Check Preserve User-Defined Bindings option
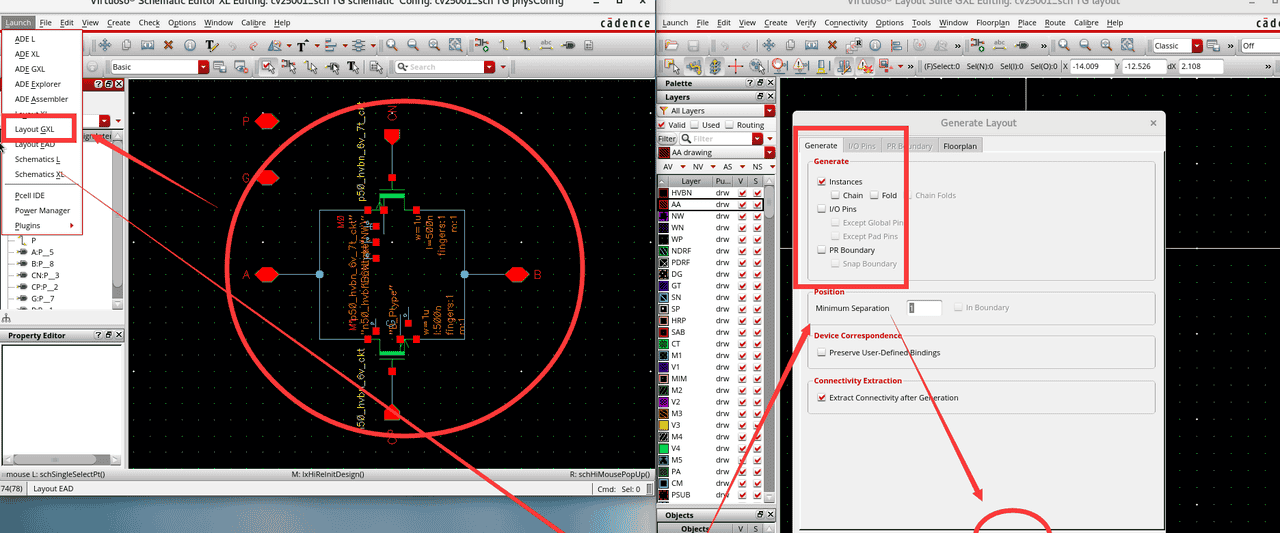The image size is (1280, 533). pos(822,353)
